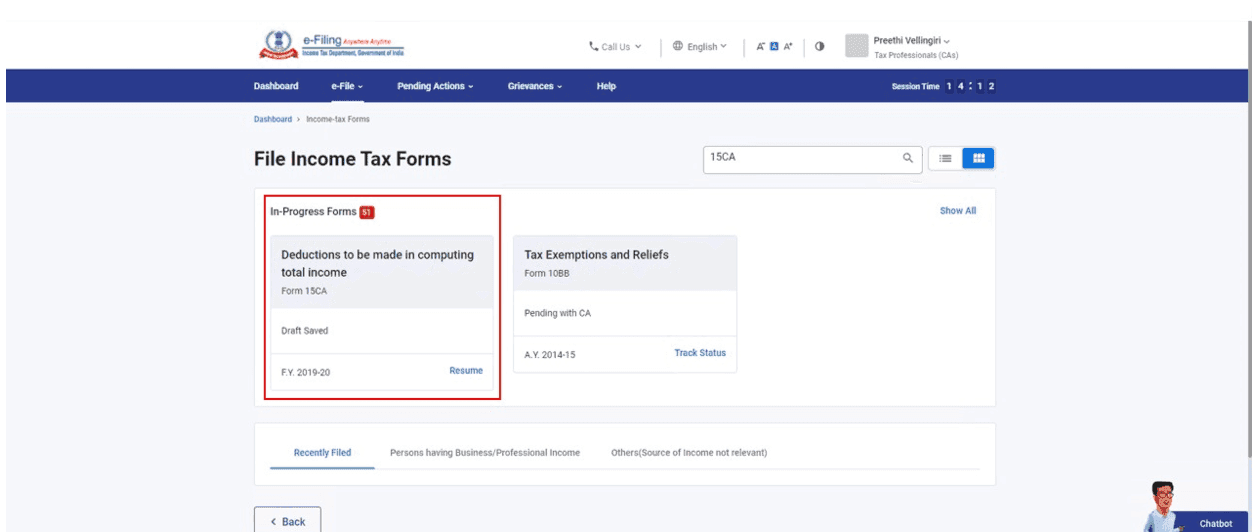
Task: Click the e-Filing portal logo
Action: click(x=330, y=47)
